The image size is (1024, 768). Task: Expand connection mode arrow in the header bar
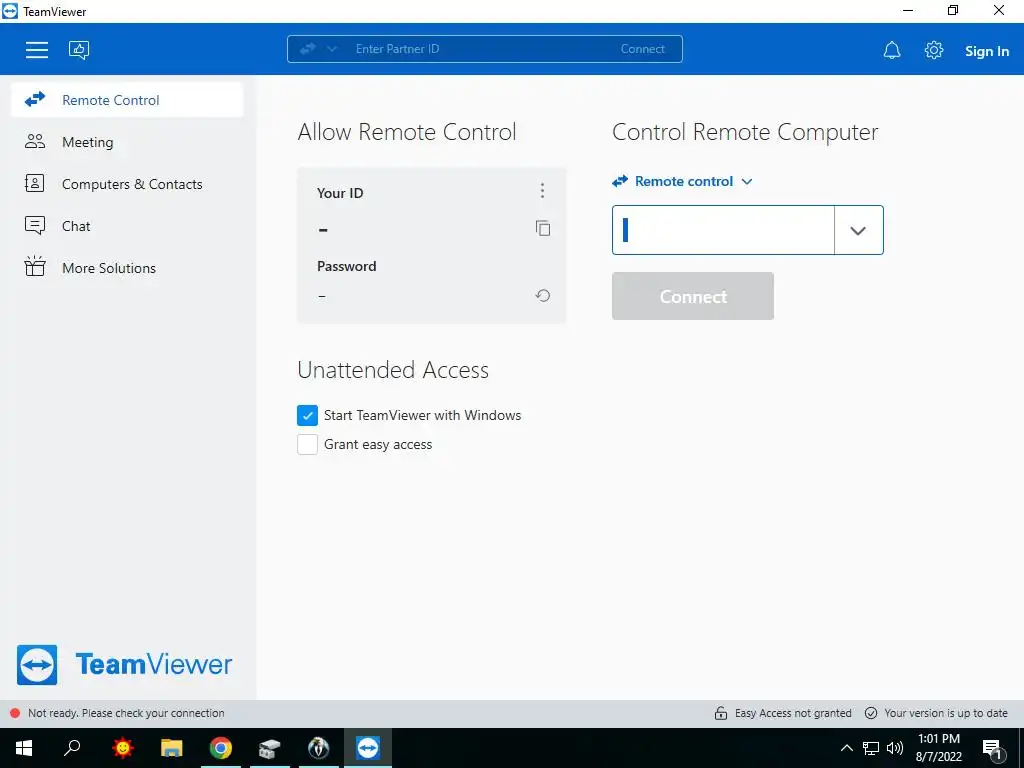coord(332,49)
